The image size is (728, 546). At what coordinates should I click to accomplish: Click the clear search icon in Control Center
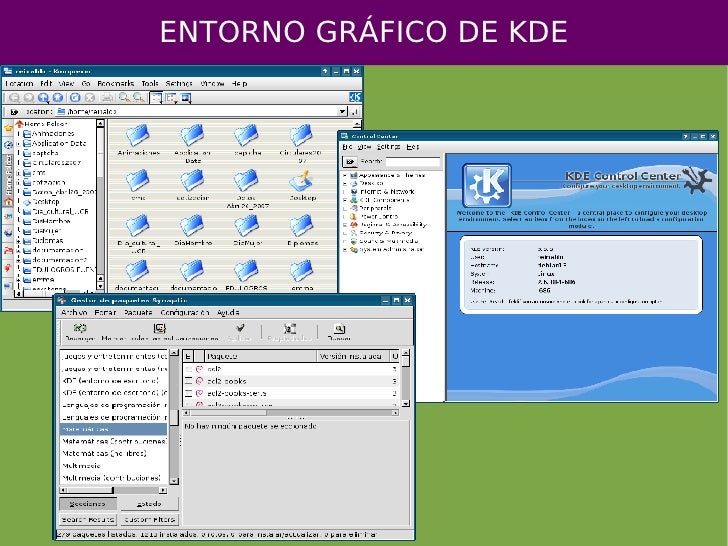350,162
